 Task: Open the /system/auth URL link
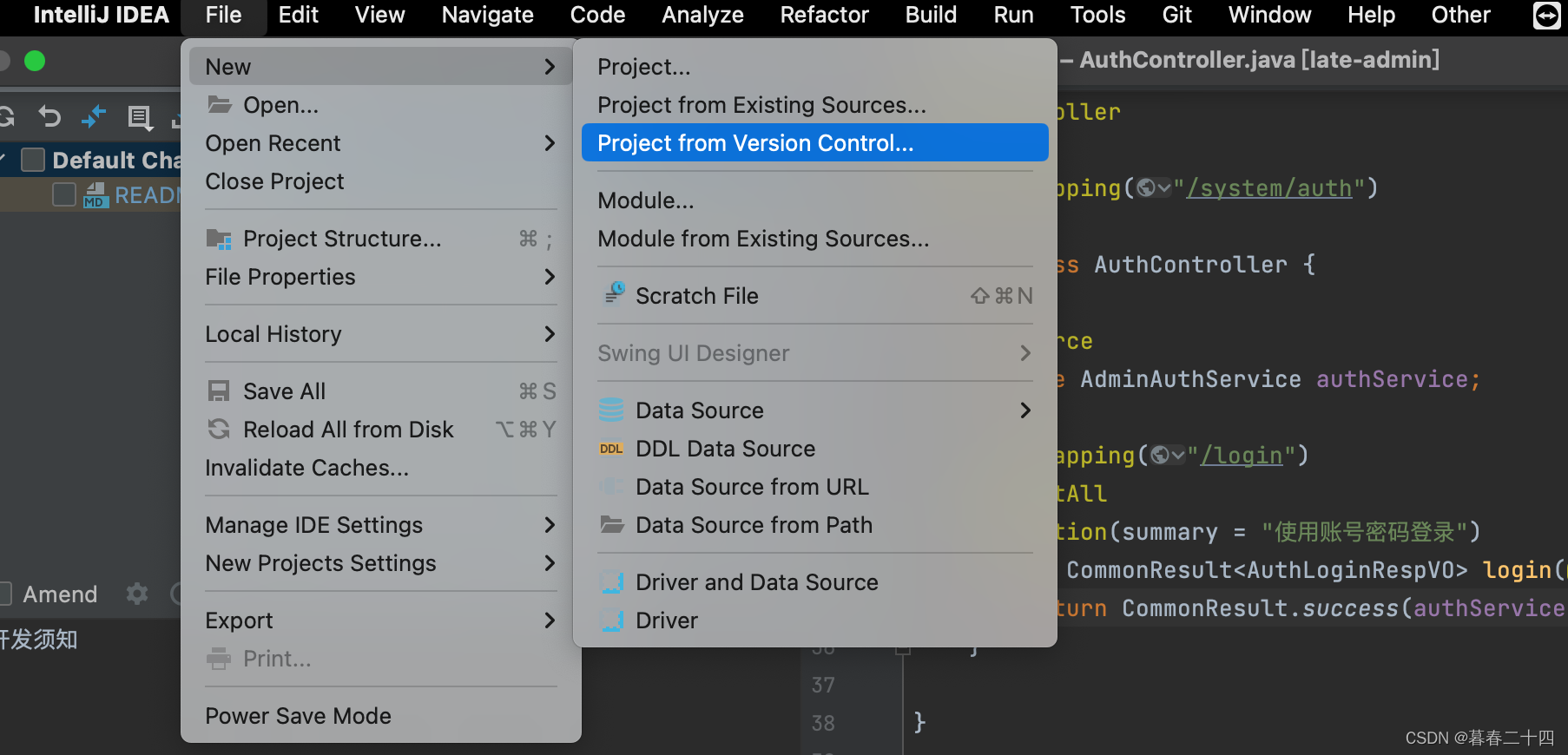coord(1269,188)
